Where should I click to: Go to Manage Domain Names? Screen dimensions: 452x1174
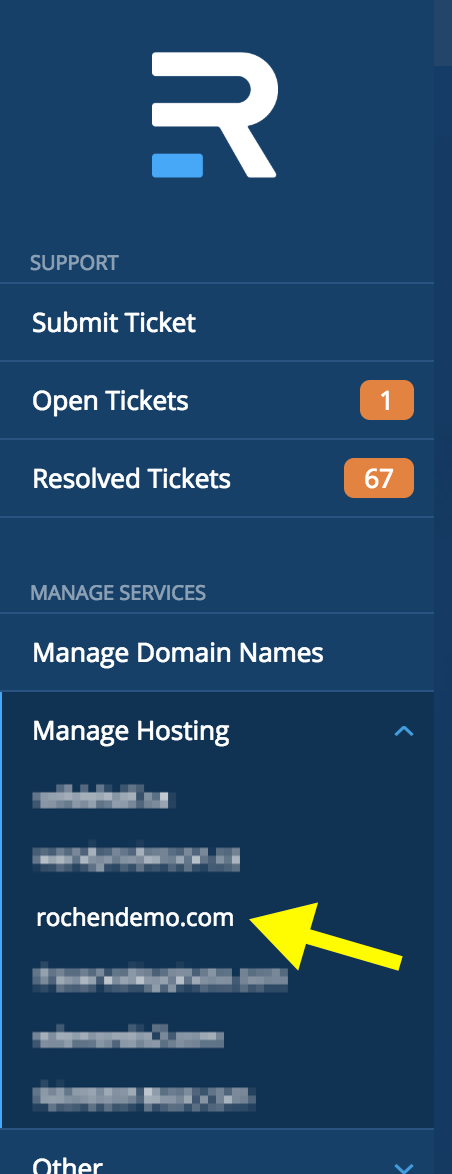click(217, 652)
